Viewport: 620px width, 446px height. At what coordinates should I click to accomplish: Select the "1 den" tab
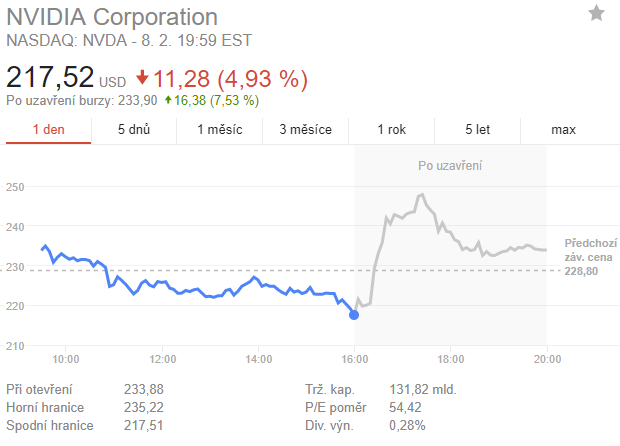[x=48, y=130]
